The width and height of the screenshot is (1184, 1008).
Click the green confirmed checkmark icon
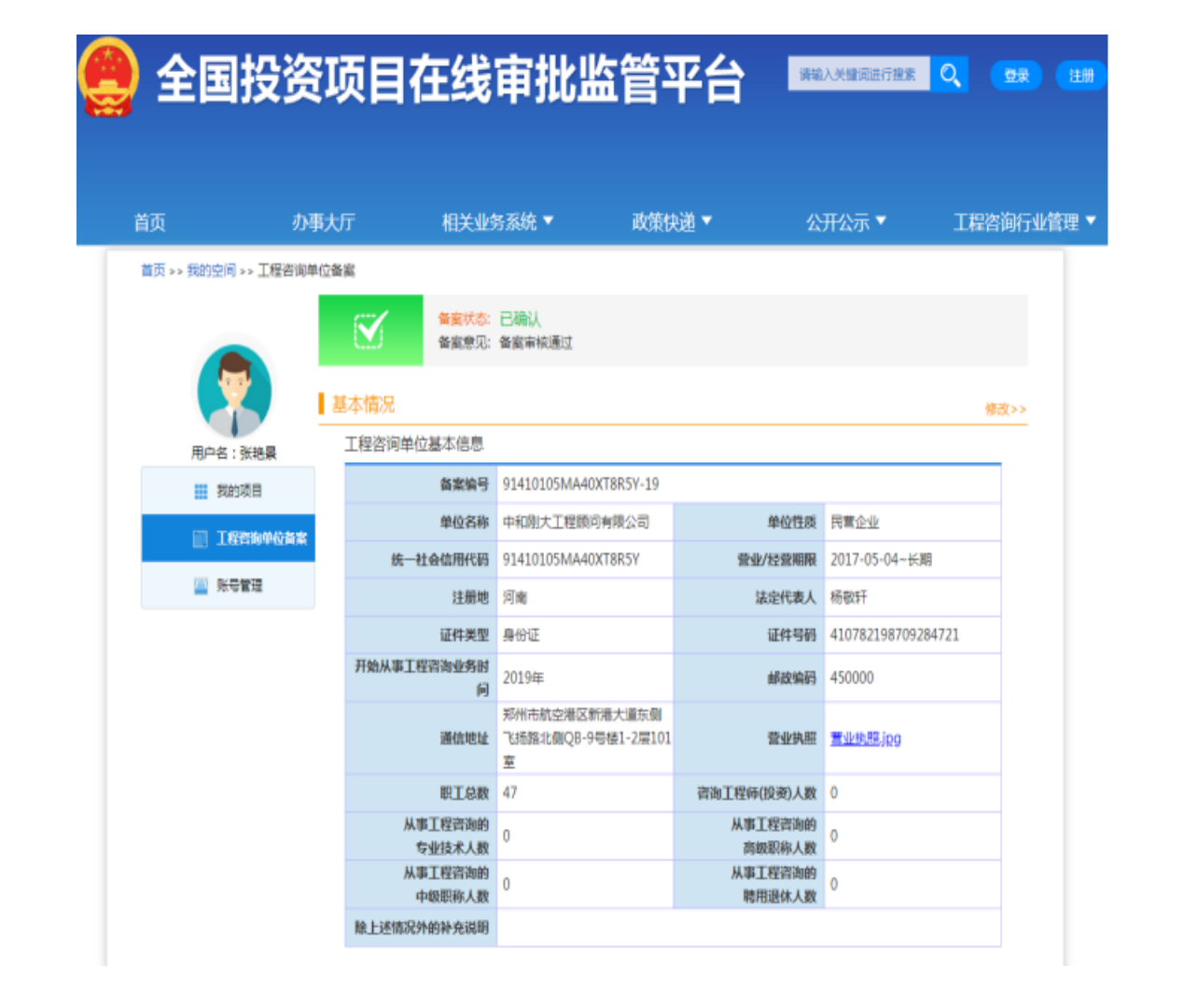tap(370, 330)
